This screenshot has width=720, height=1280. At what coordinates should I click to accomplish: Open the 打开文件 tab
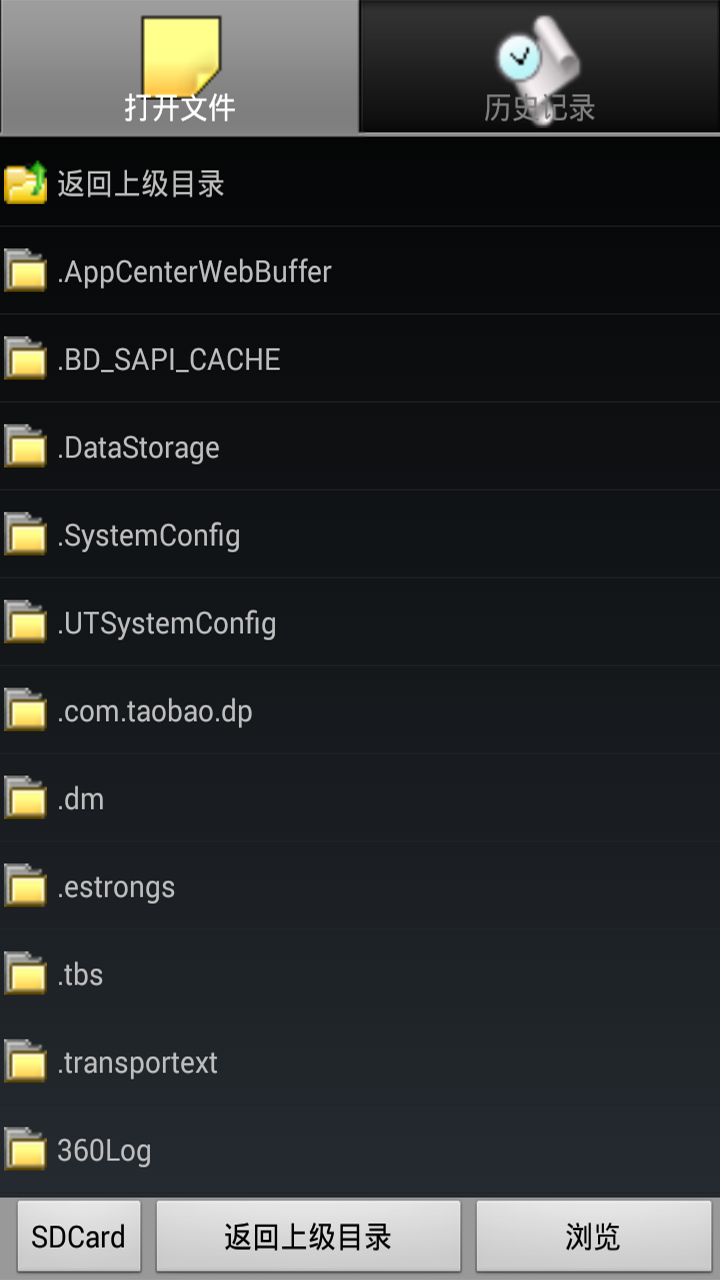pyautogui.click(x=180, y=66)
